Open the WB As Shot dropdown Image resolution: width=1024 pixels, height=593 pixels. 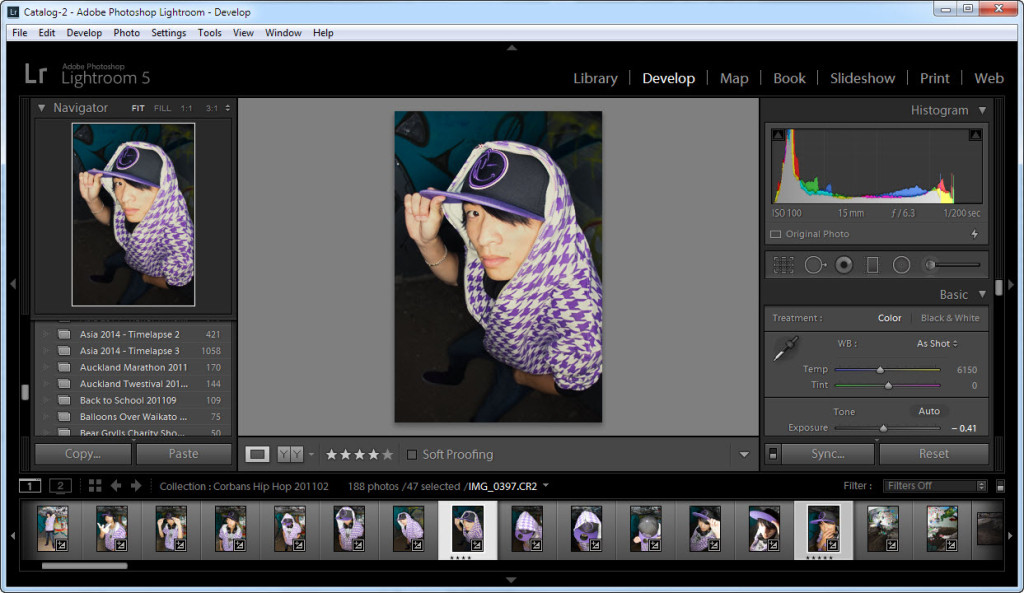point(937,344)
